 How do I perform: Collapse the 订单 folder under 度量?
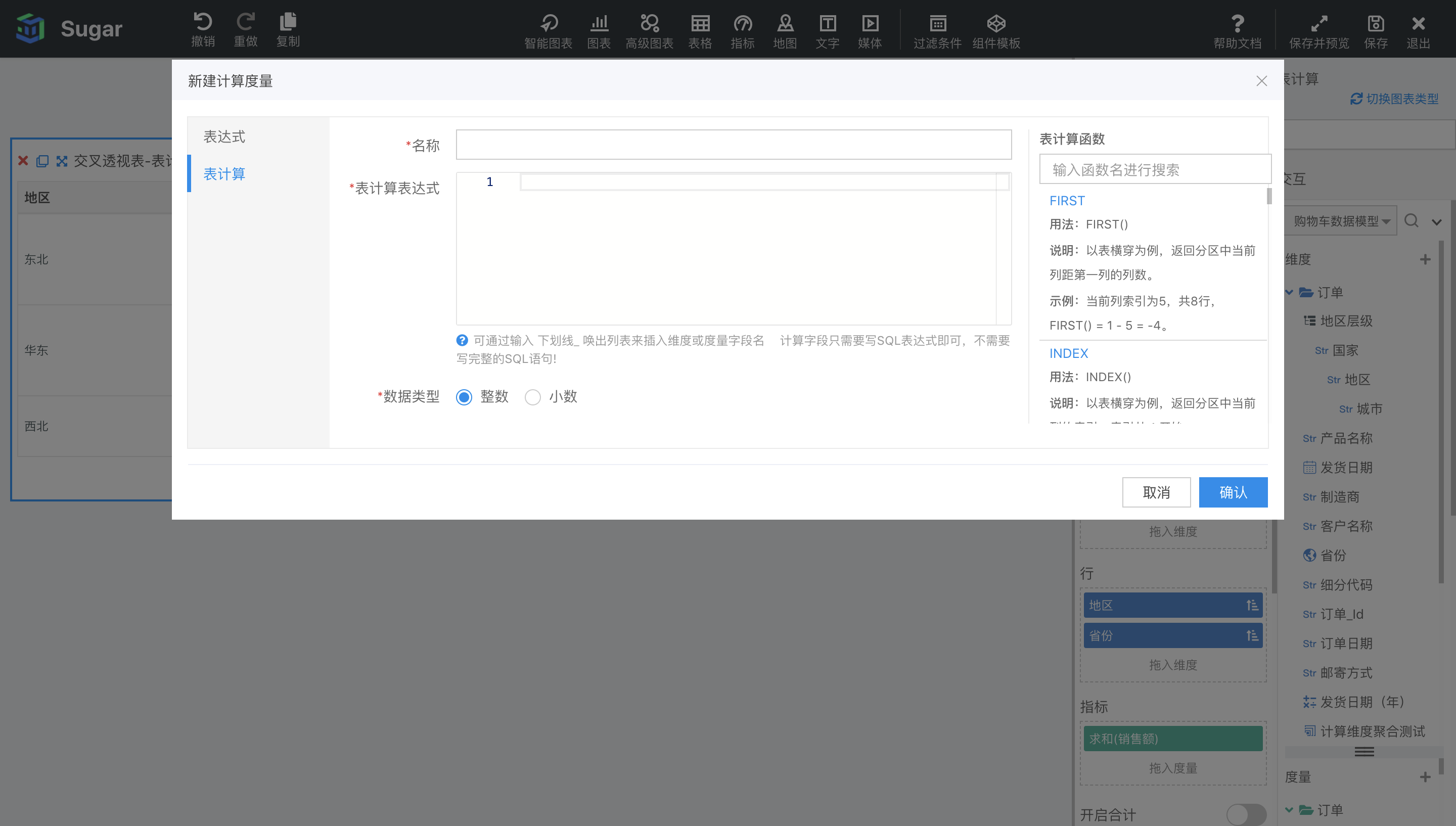[x=1289, y=809]
